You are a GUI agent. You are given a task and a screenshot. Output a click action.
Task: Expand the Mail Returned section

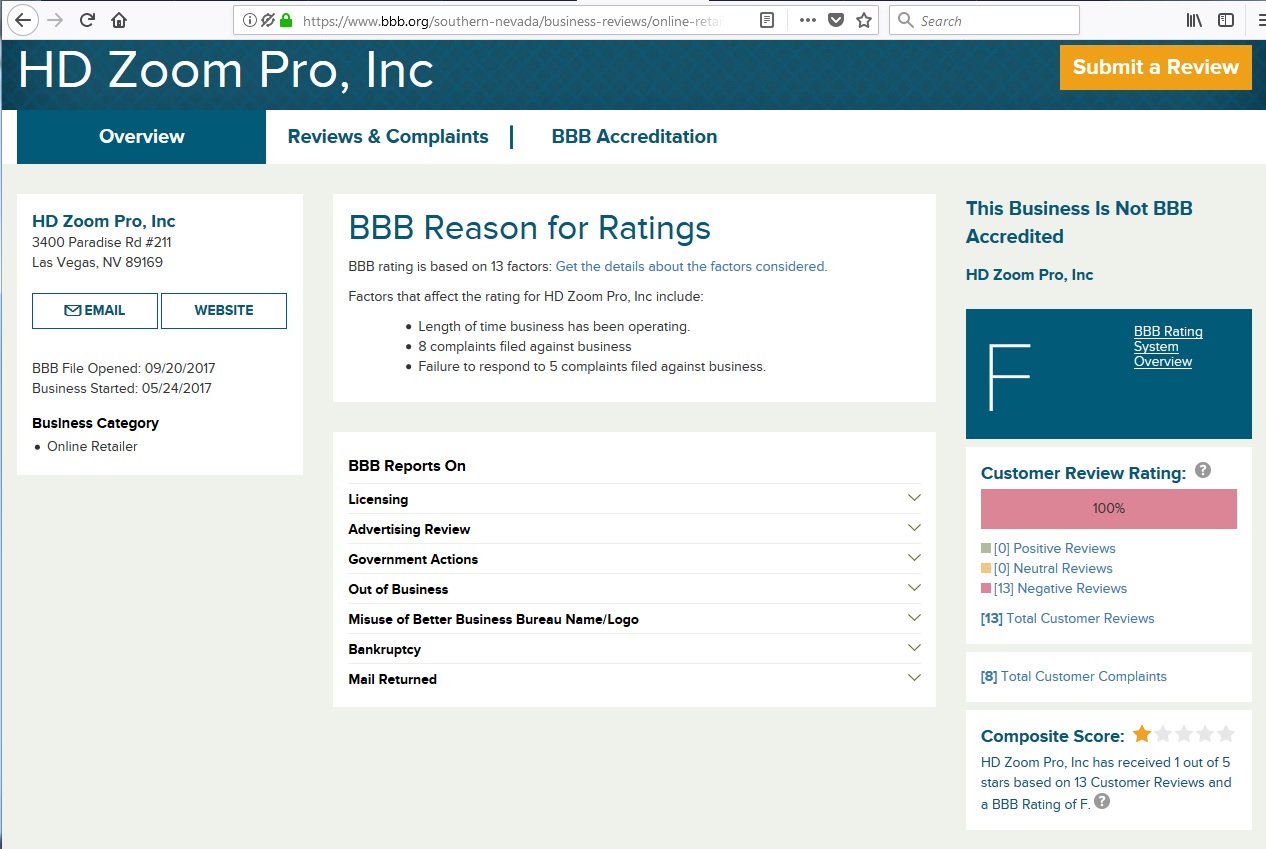pyautogui.click(x=634, y=679)
